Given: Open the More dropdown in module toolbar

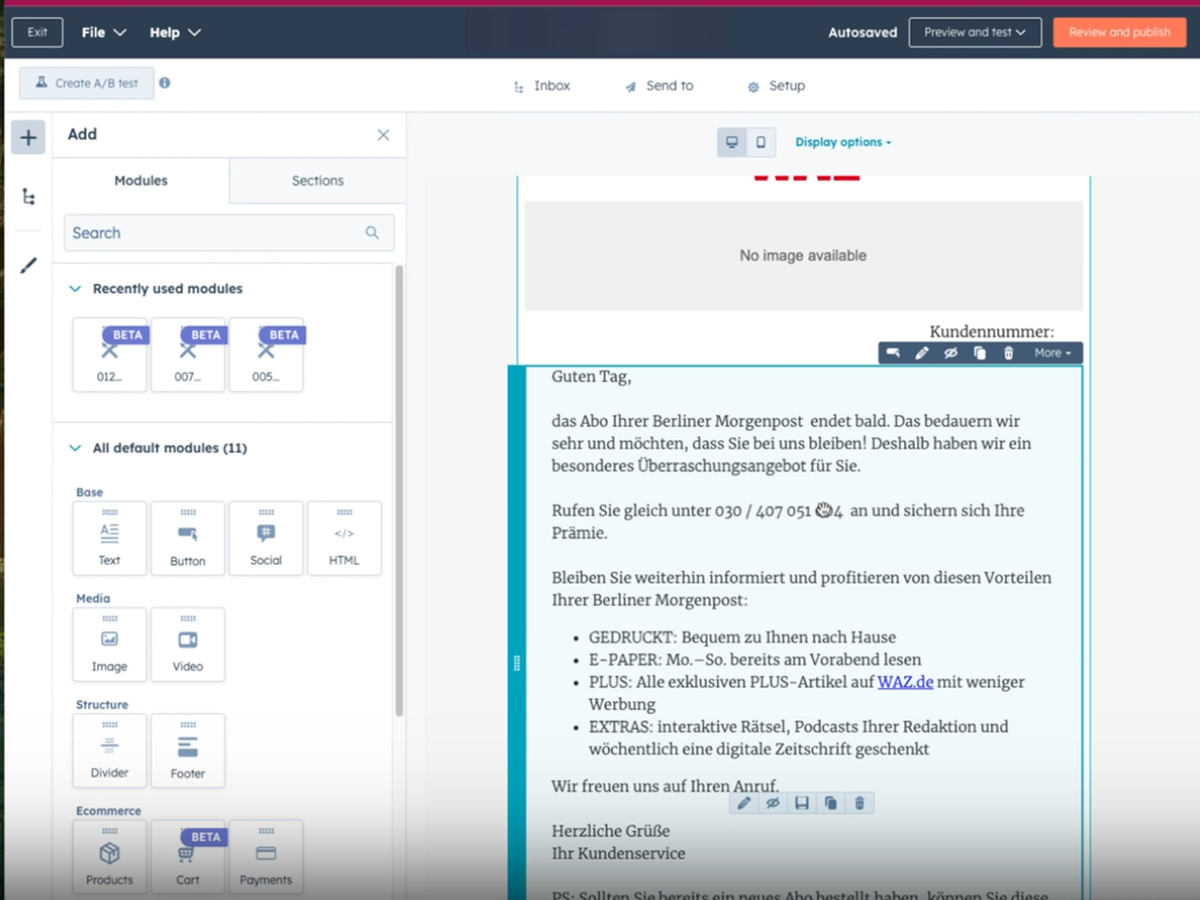Looking at the screenshot, I should point(1052,353).
